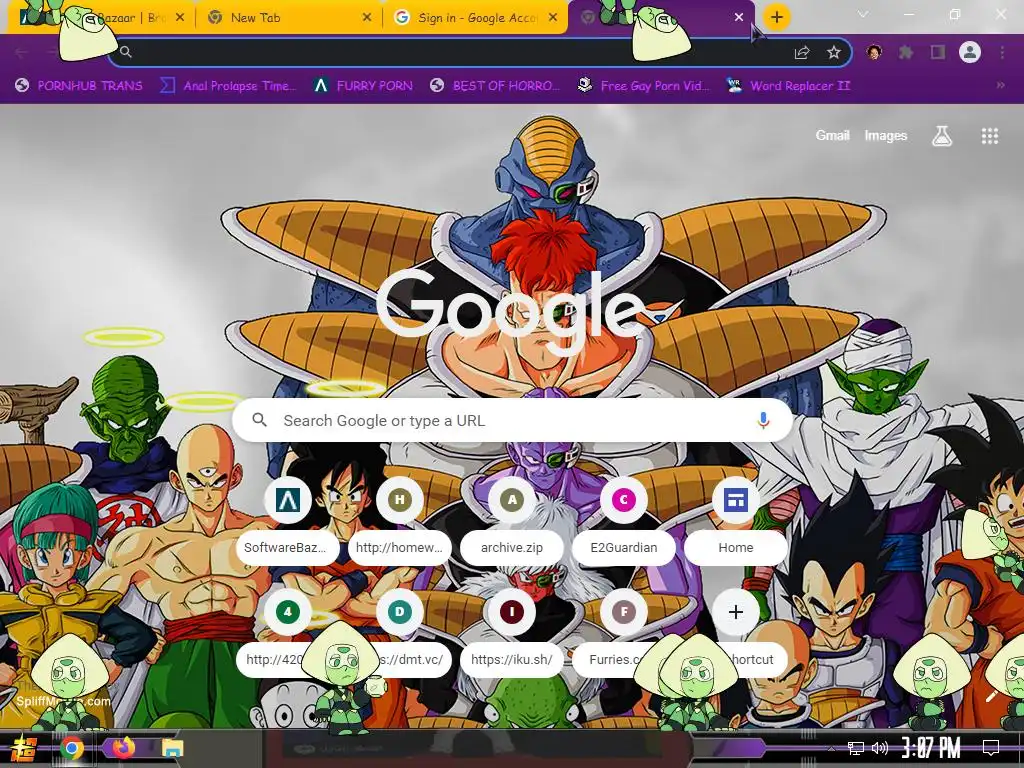Open the tab search dropdown chevron

[x=863, y=14]
